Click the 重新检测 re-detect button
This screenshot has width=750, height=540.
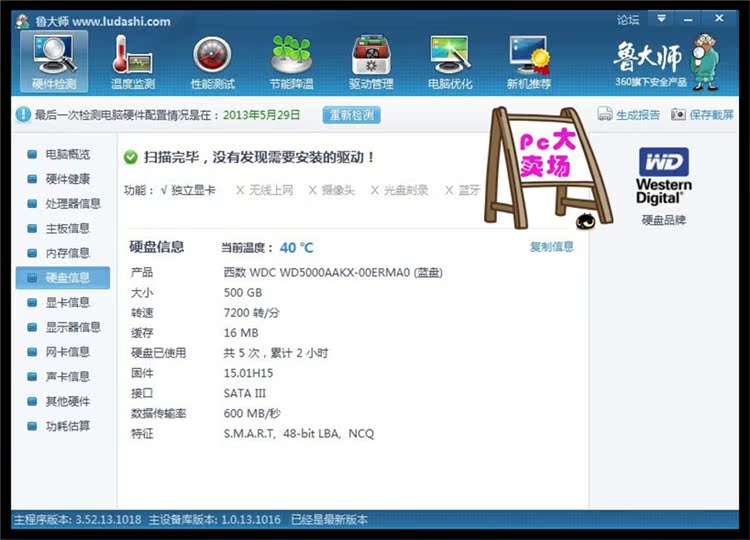pos(351,115)
